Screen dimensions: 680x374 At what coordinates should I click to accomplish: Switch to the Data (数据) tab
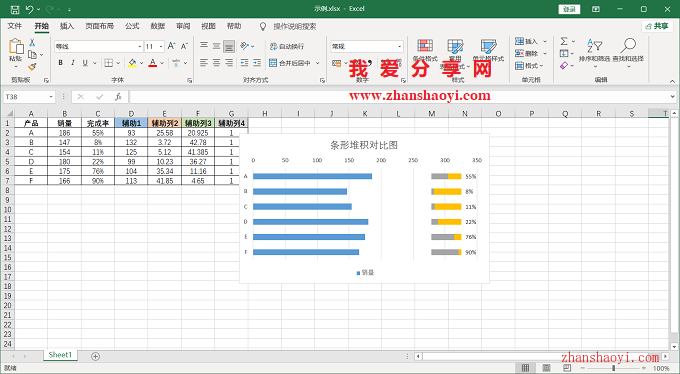click(158, 26)
